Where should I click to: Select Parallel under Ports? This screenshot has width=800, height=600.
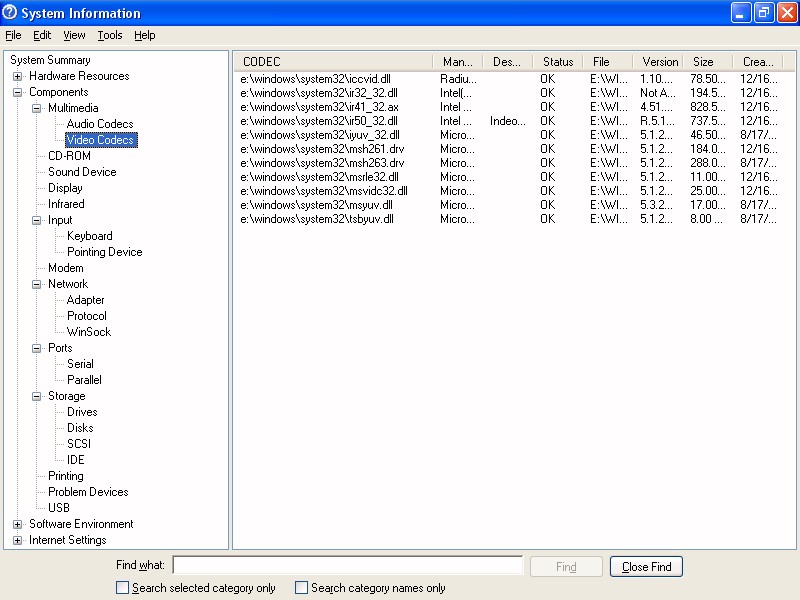coord(84,380)
